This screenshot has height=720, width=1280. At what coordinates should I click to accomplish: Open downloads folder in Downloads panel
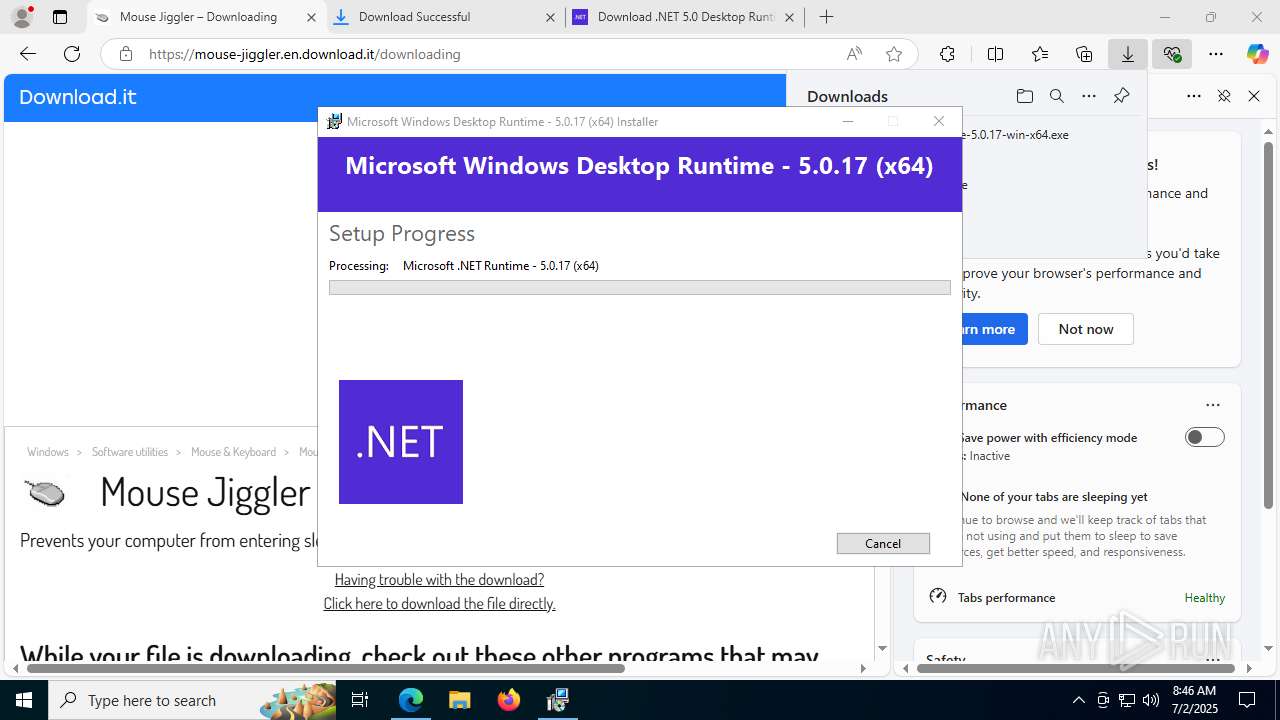point(1024,96)
